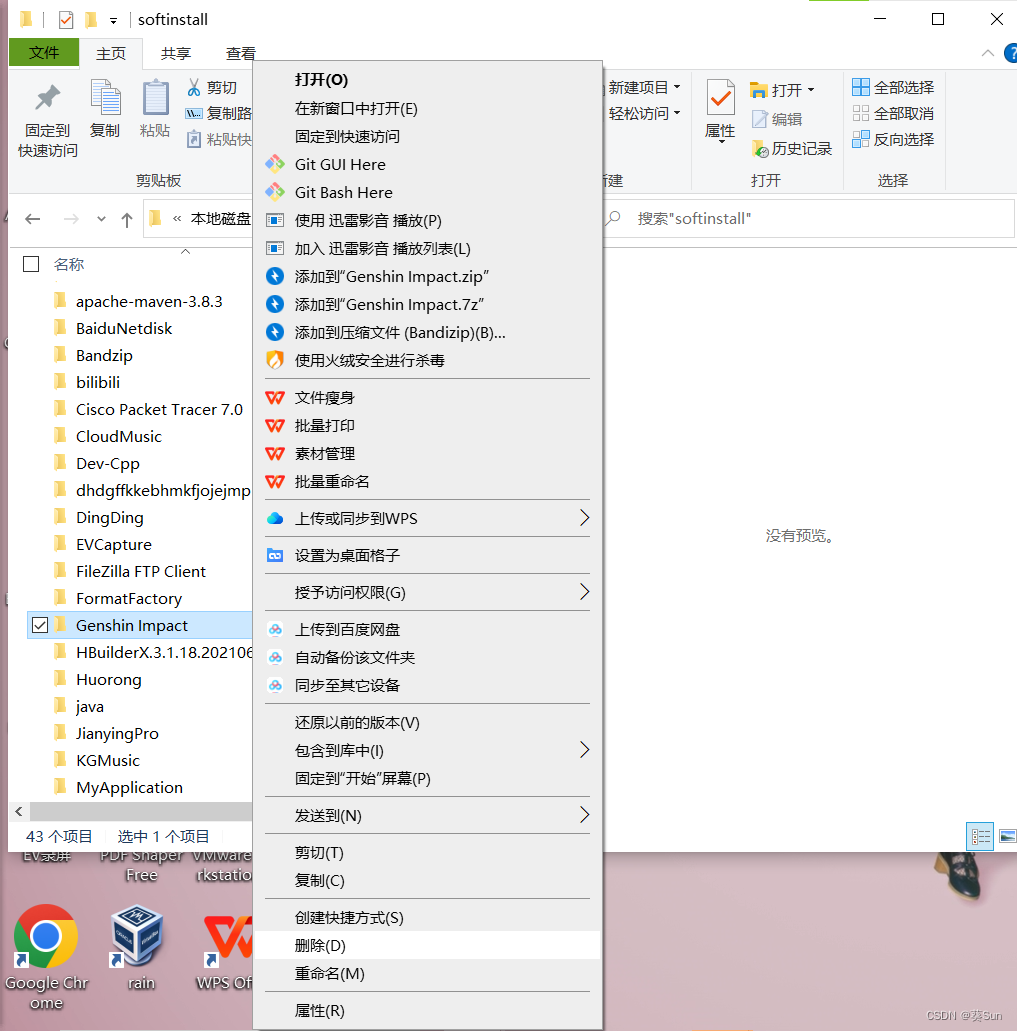Select WPS 文件瘦身 menu entry

(x=427, y=398)
